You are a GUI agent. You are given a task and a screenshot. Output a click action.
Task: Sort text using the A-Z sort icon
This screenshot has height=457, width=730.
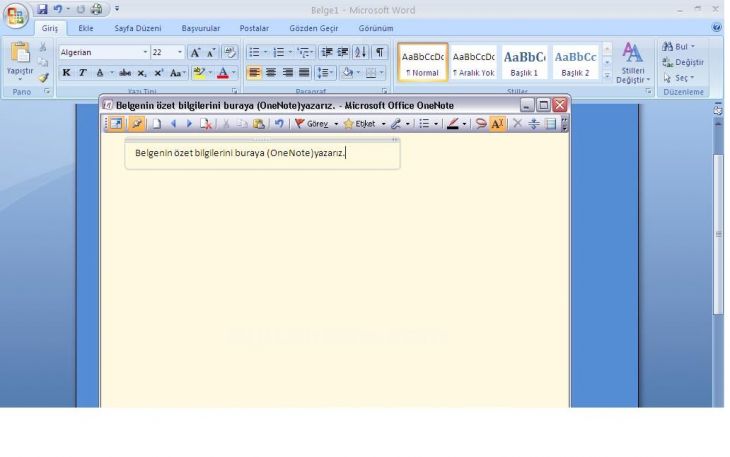pos(361,52)
